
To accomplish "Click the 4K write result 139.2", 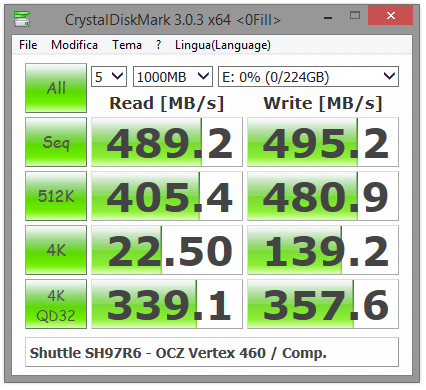I will 323,250.
